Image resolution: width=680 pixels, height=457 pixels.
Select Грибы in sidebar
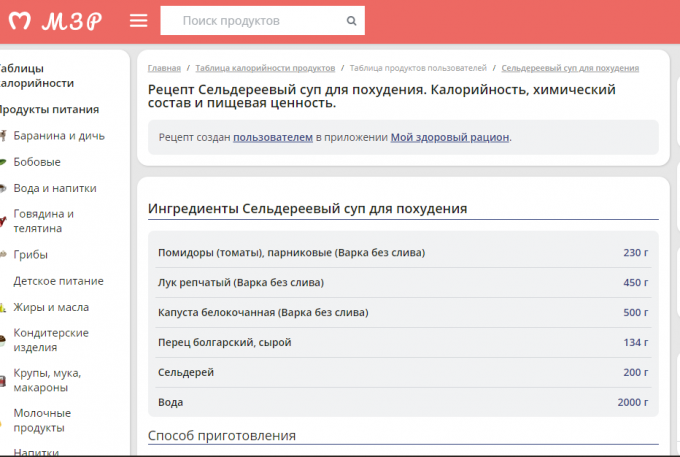click(30, 254)
